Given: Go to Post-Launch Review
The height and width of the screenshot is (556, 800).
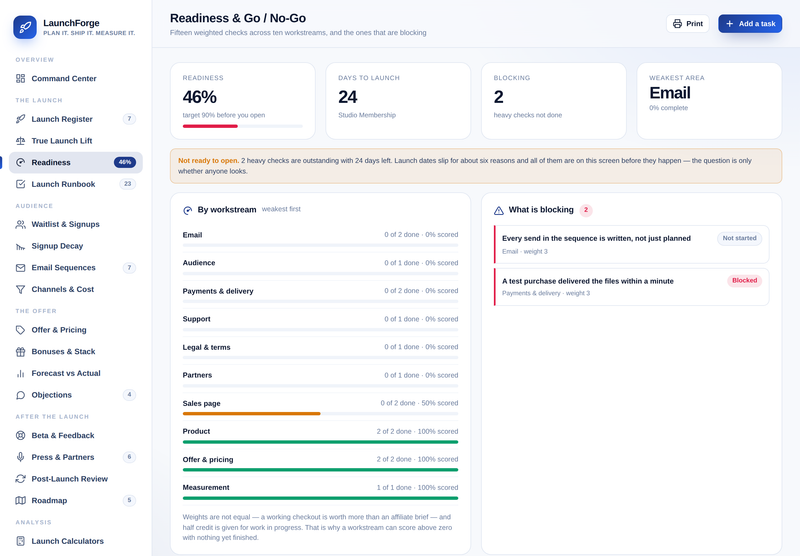Looking at the screenshot, I should (76, 479).
